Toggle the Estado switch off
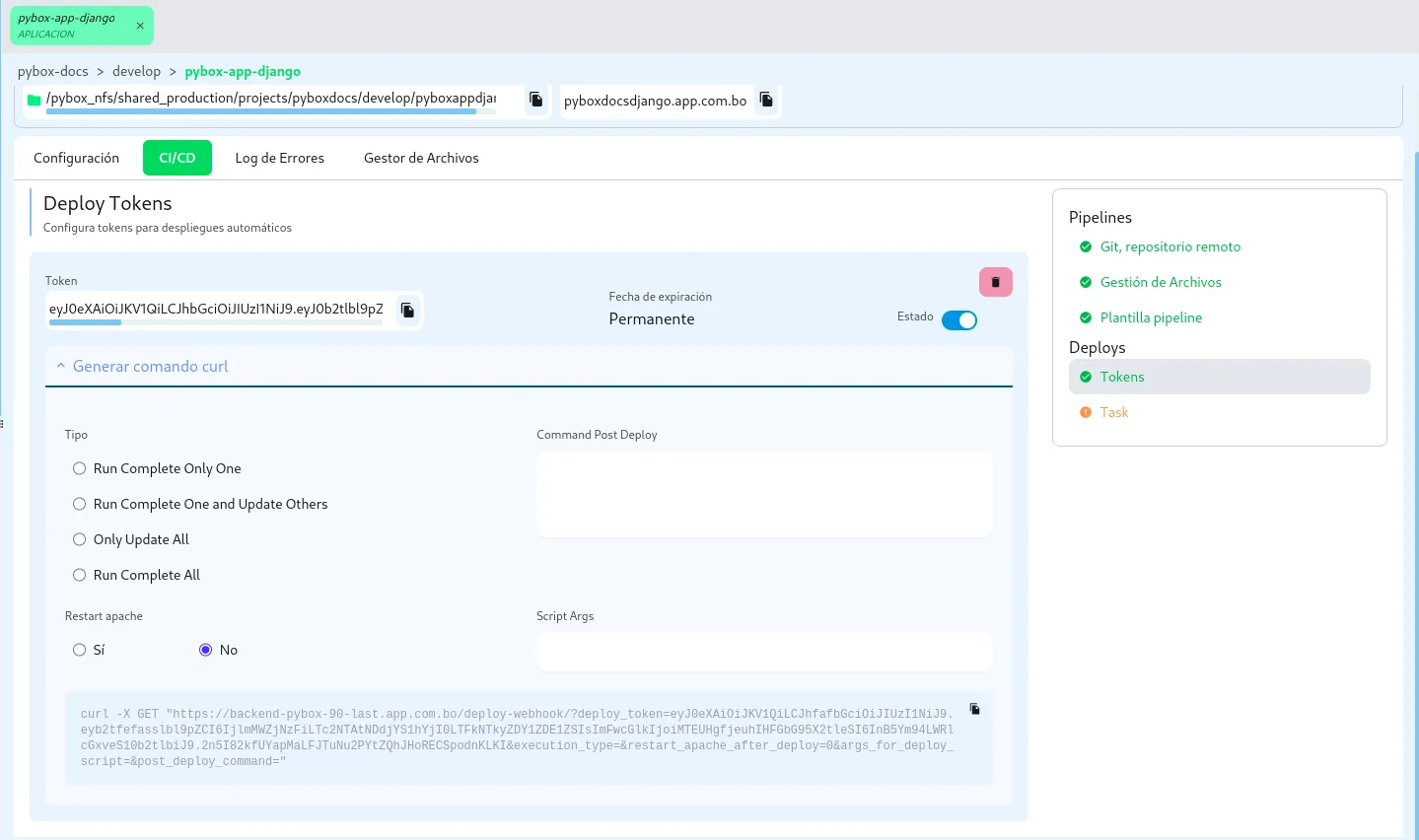This screenshot has height=840, width=1419. tap(959, 320)
